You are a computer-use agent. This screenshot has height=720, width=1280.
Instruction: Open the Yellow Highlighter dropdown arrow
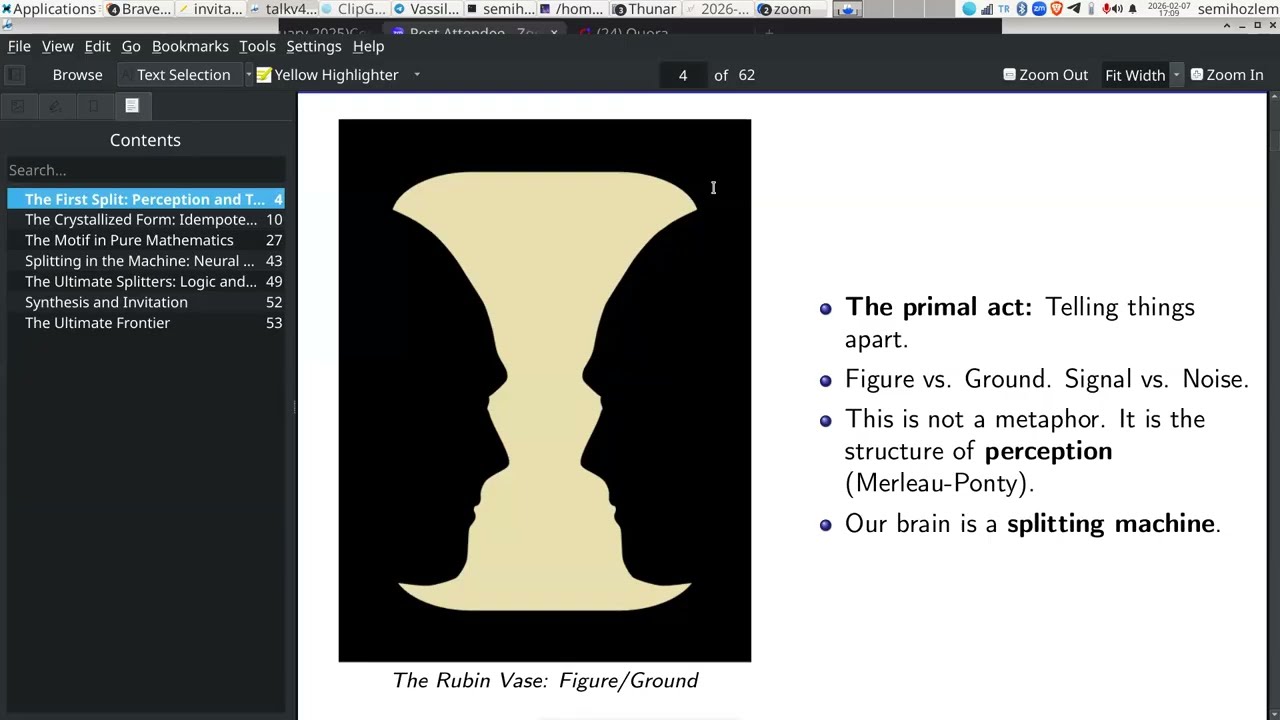tap(417, 75)
